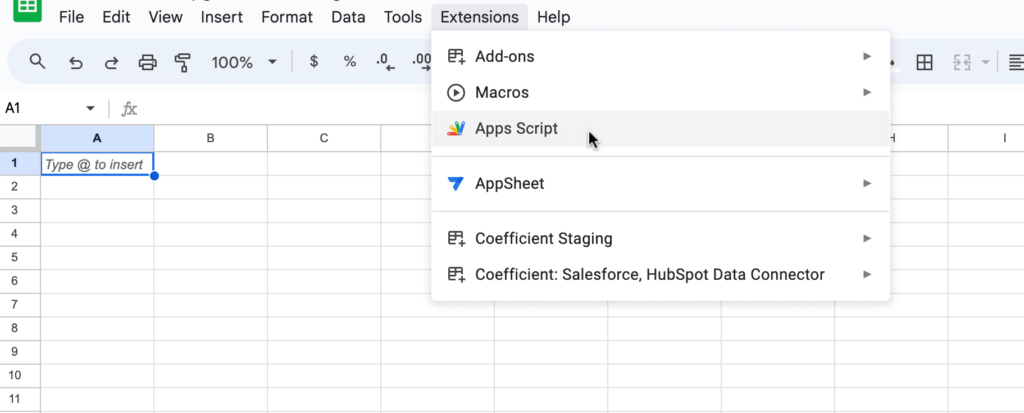Click the Apps Script colorful icon
This screenshot has height=413, width=1024.
[x=456, y=128]
